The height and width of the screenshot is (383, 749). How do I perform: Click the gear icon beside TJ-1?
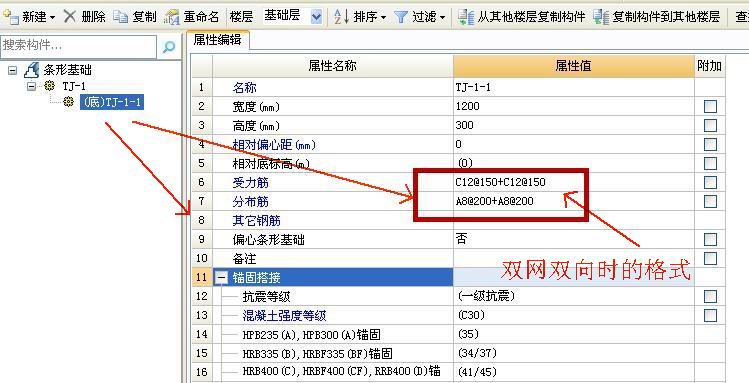tap(49, 86)
